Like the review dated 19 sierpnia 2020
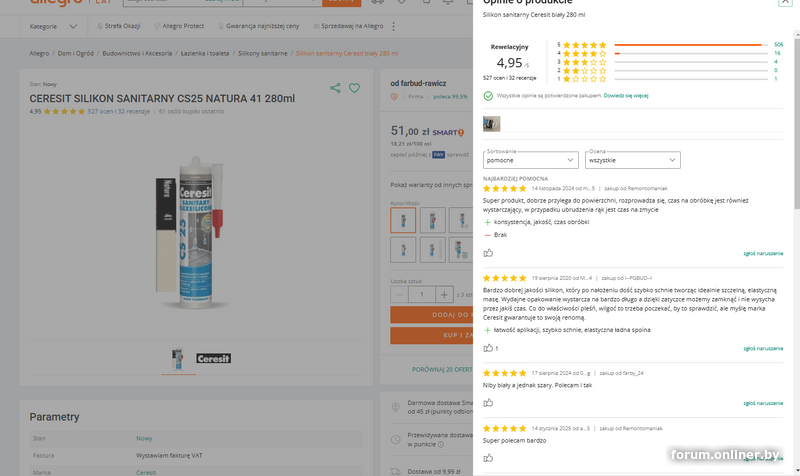The height and width of the screenshot is (476, 800). [488, 348]
